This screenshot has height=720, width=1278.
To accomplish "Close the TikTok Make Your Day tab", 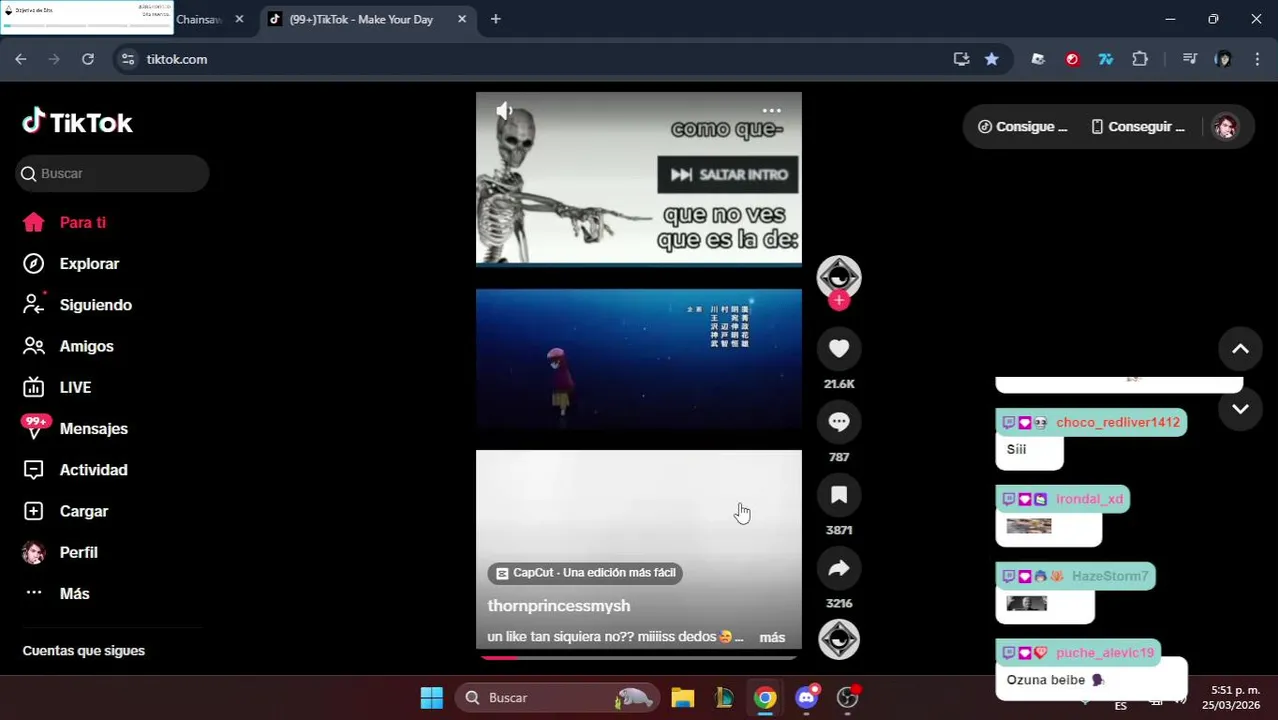I will [461, 19].
